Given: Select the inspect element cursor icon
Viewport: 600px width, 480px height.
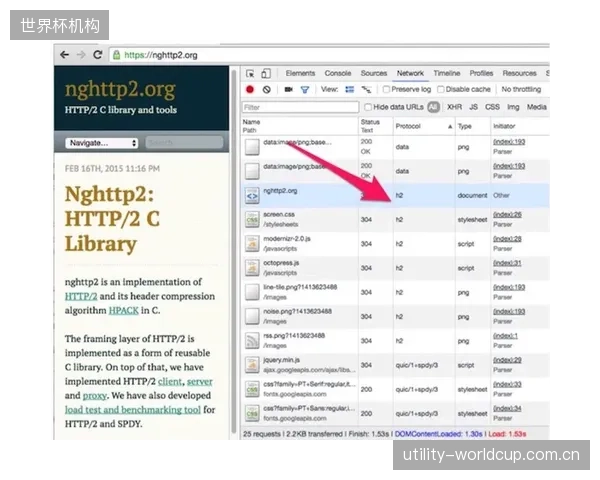Looking at the screenshot, I should [250, 73].
